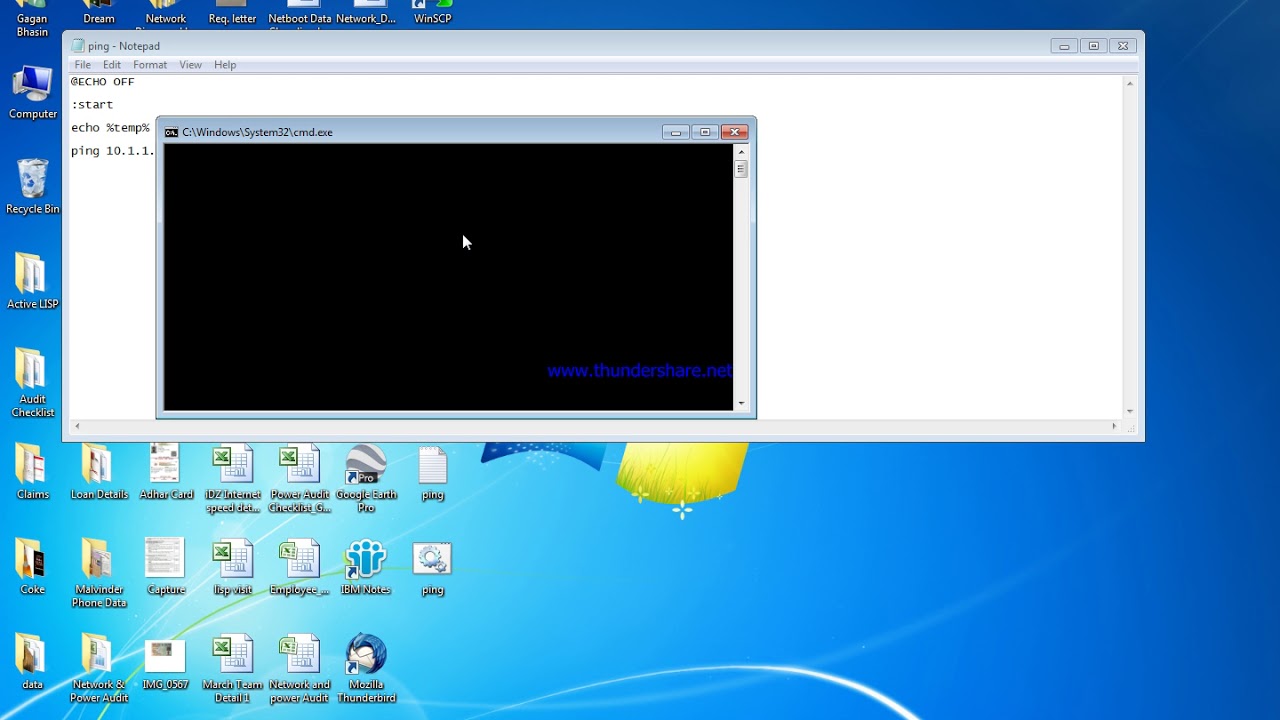Select the Employee_ Excel file icon
The height and width of the screenshot is (720, 1280).
click(x=300, y=568)
